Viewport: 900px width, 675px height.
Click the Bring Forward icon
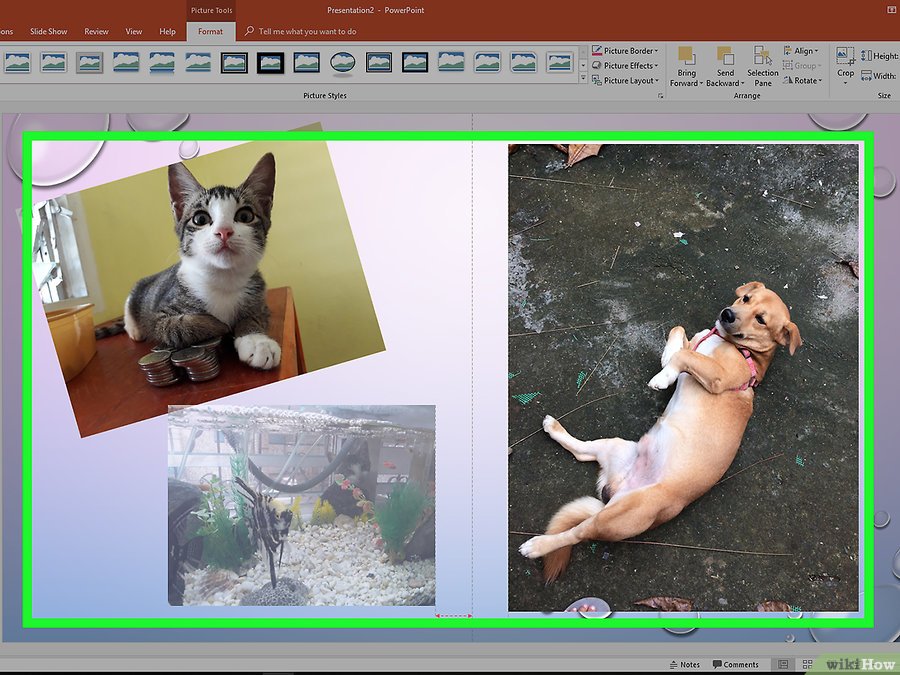coord(685,57)
